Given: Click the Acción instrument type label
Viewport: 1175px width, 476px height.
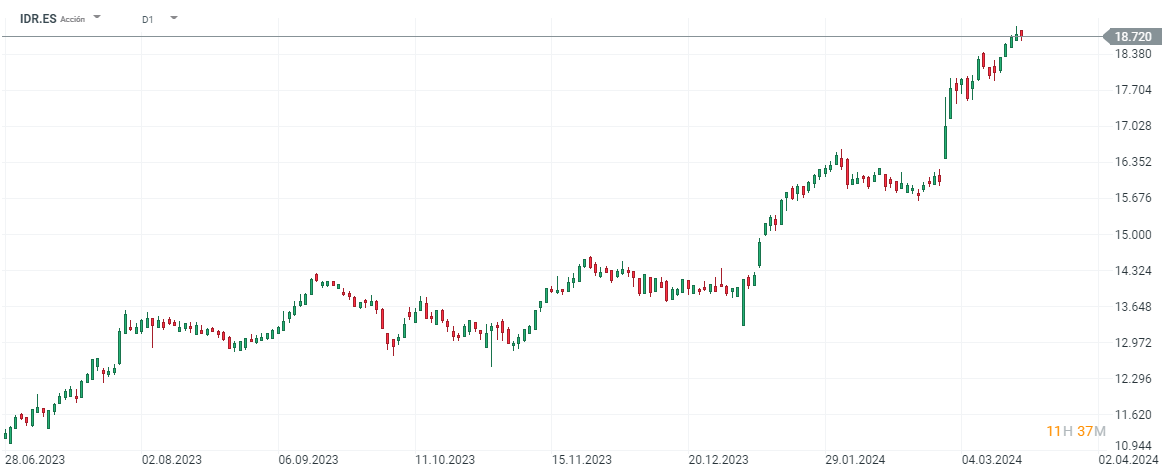Looking at the screenshot, I should click(73, 20).
